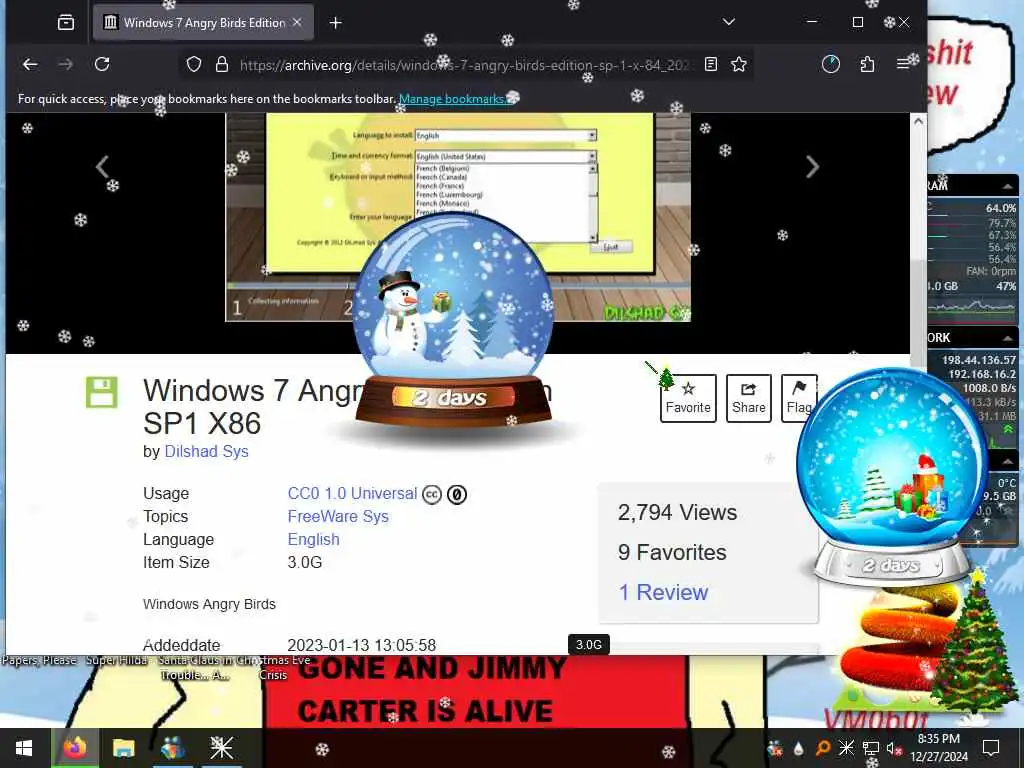Image resolution: width=1024 pixels, height=768 pixels.
Task: Click the Windows setup screenshot preview
Action: pos(458,217)
